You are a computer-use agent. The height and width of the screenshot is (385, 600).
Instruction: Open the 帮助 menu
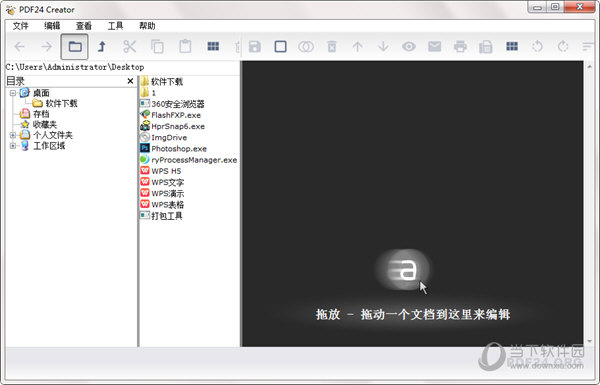[x=147, y=26]
